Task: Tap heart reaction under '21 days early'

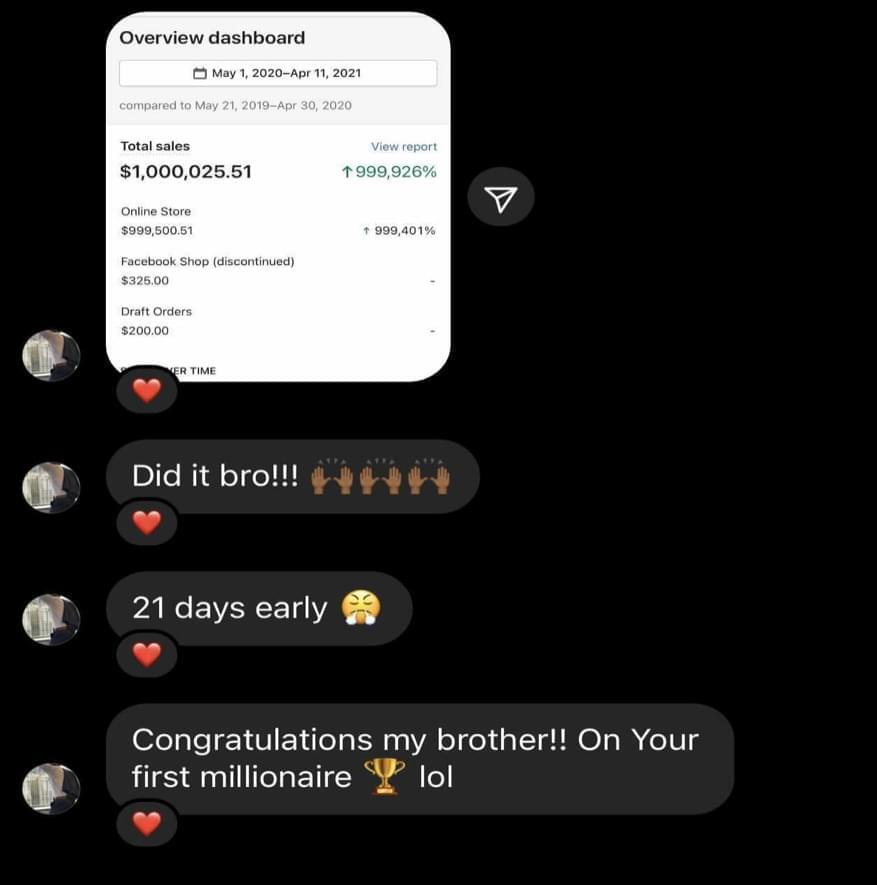Action: pyautogui.click(x=147, y=655)
